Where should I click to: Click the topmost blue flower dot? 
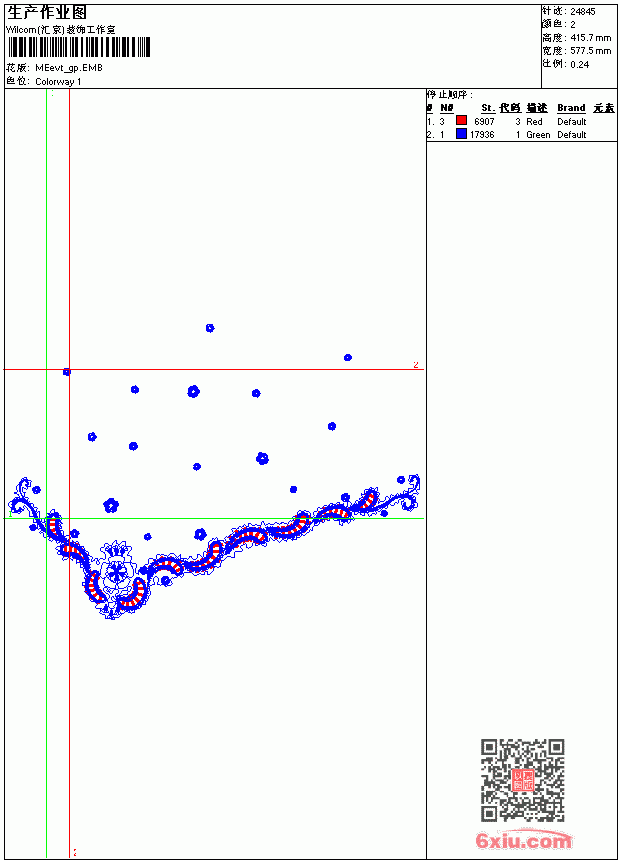[210, 328]
